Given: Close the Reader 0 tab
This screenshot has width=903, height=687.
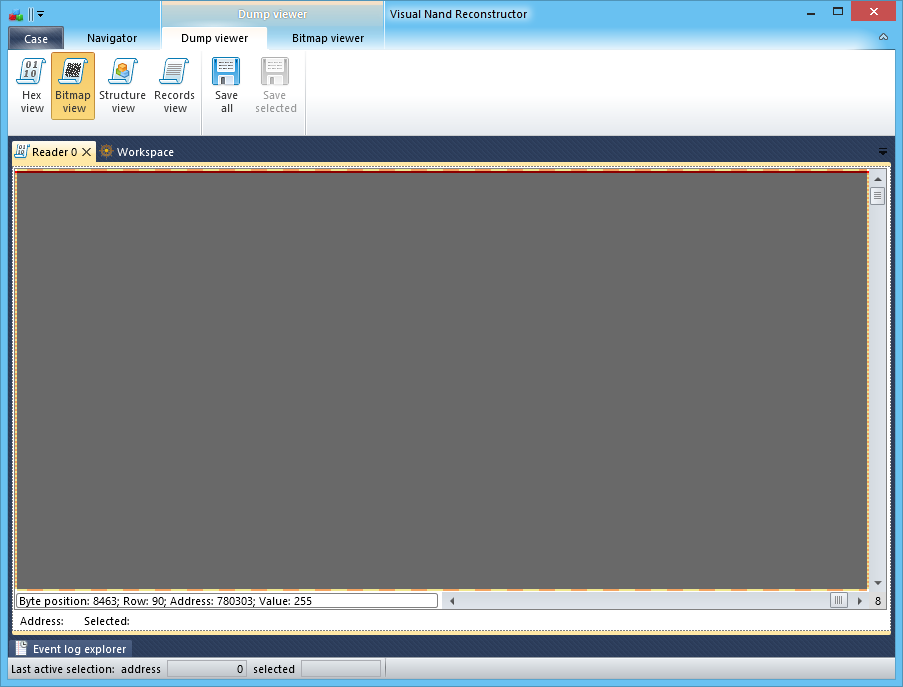Looking at the screenshot, I should point(86,152).
